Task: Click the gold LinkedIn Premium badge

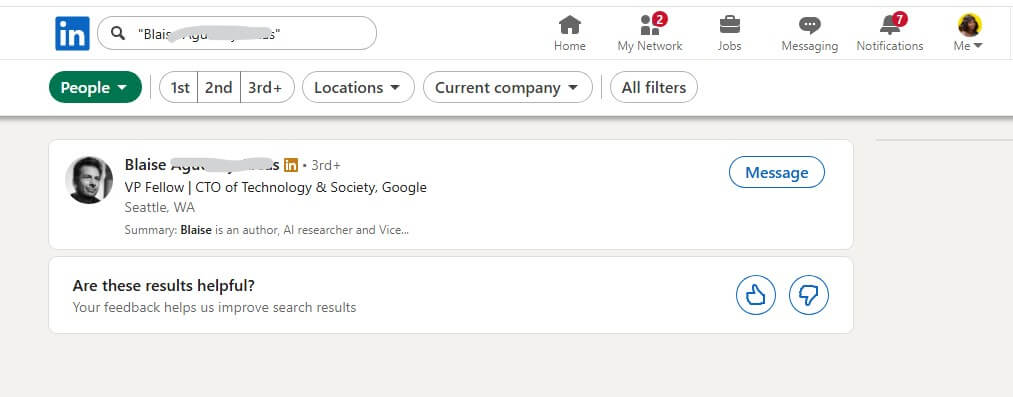Action: [x=291, y=165]
